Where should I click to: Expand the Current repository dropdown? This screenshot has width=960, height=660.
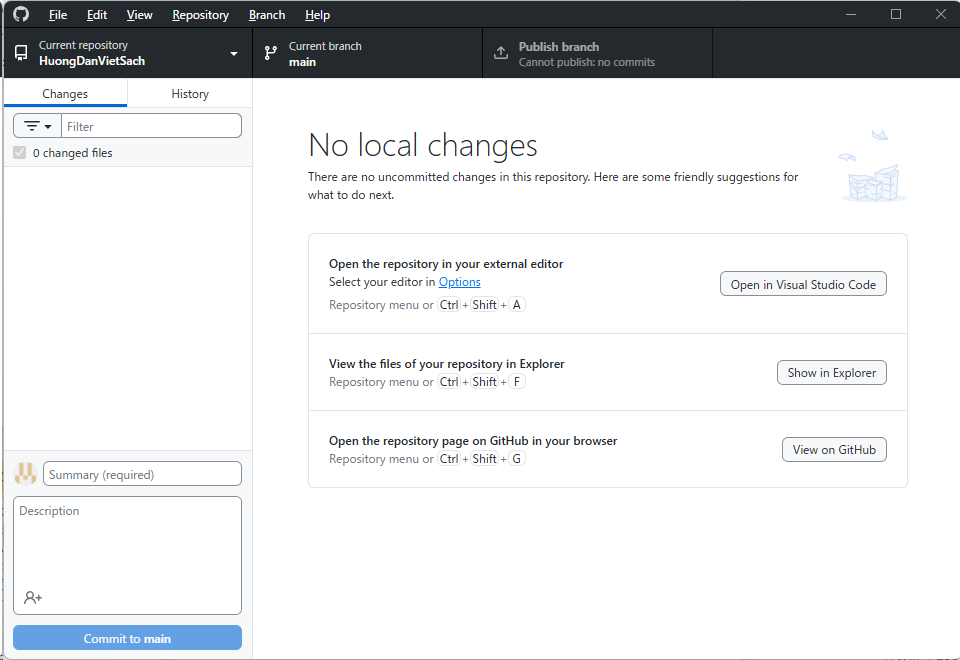coord(128,53)
